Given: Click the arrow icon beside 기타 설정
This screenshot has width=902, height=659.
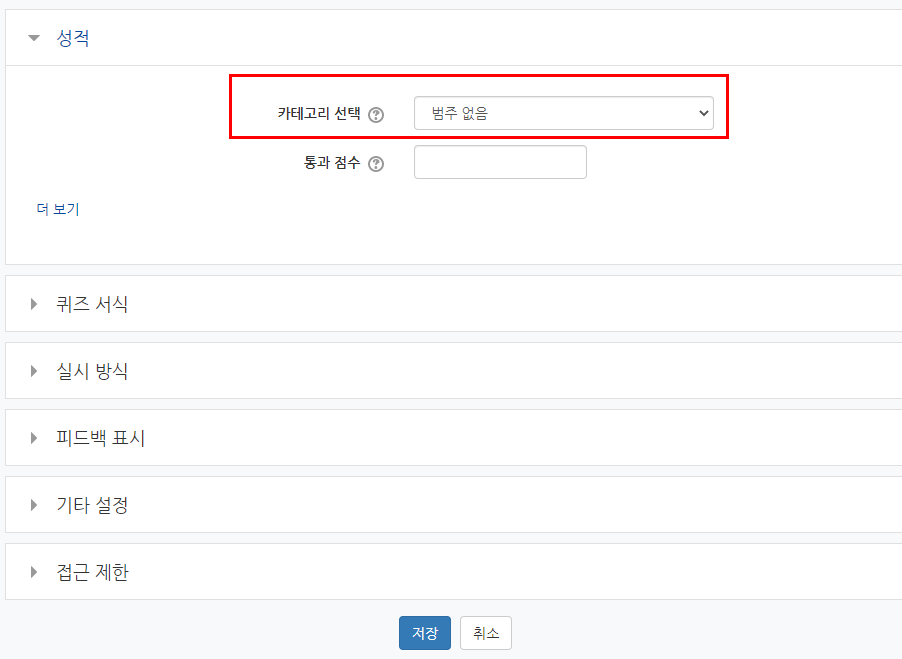Looking at the screenshot, I should 34,505.
